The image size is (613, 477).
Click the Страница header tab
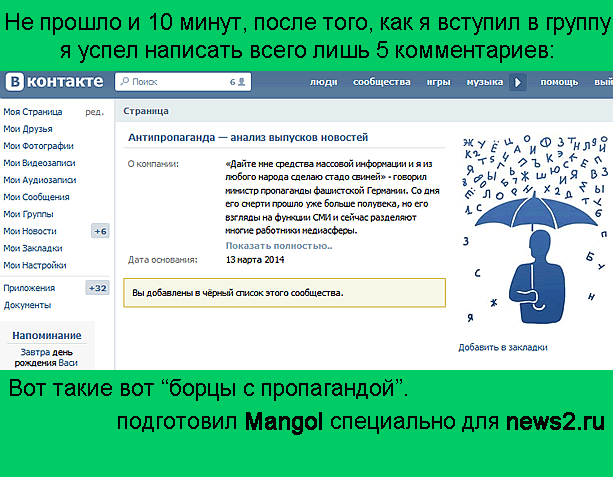click(146, 111)
